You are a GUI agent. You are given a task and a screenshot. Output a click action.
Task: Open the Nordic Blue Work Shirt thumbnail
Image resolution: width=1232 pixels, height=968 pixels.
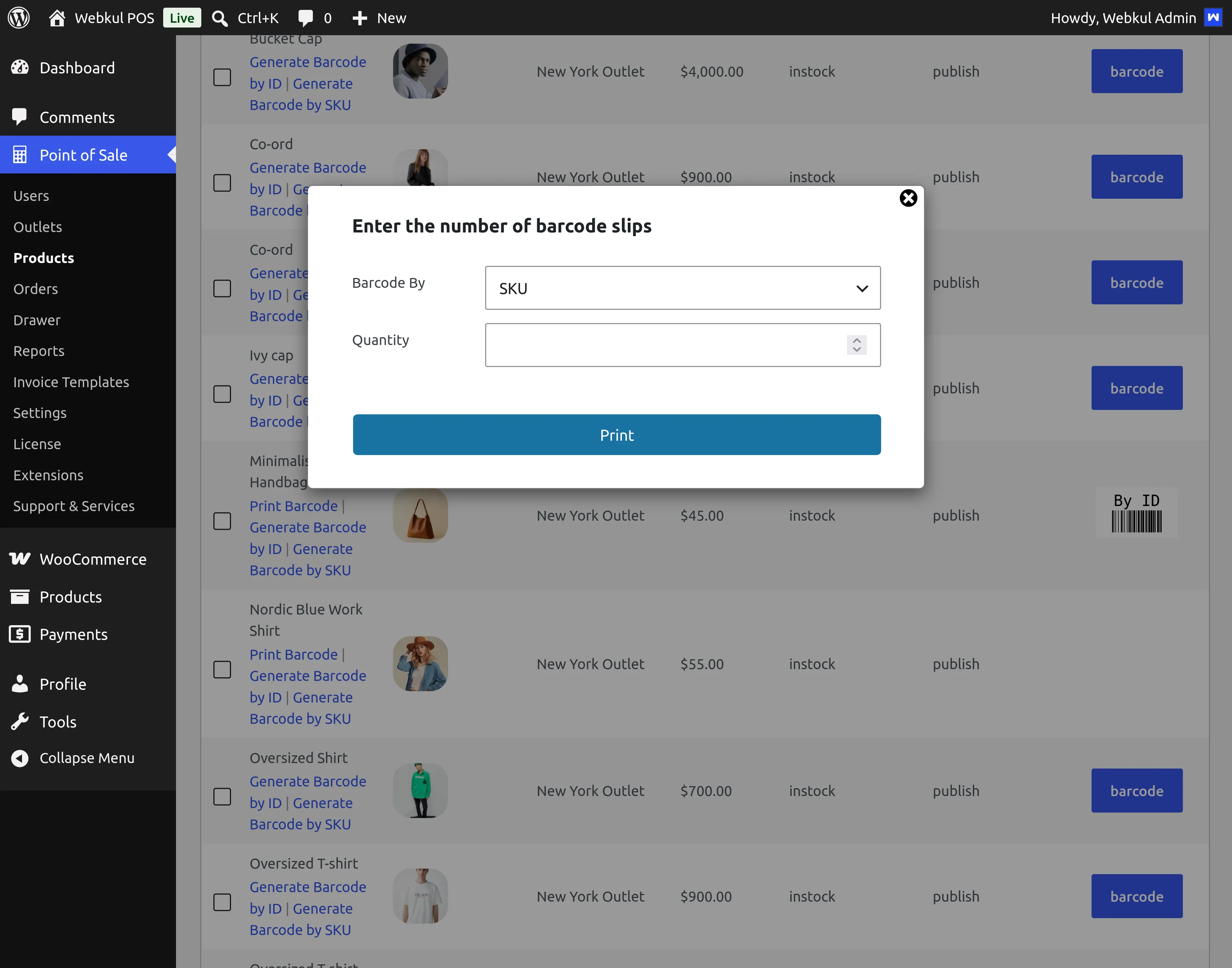tap(421, 664)
